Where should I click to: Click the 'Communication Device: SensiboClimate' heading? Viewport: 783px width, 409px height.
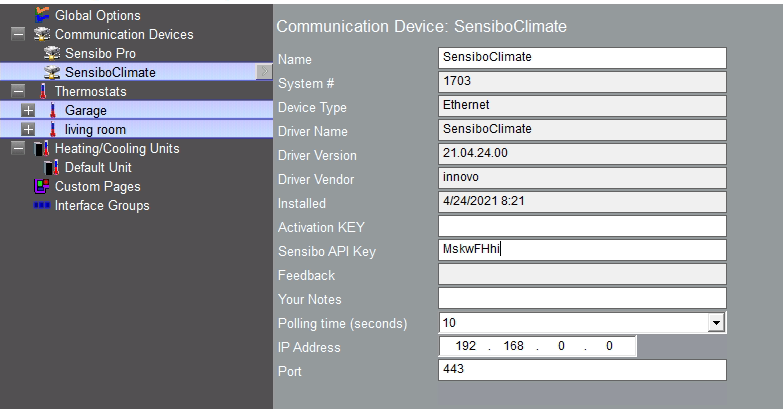[421, 26]
